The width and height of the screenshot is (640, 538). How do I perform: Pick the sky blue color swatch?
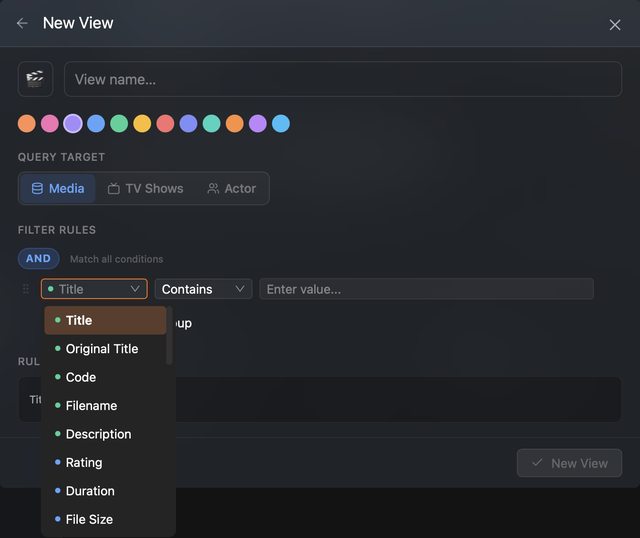tap(281, 124)
